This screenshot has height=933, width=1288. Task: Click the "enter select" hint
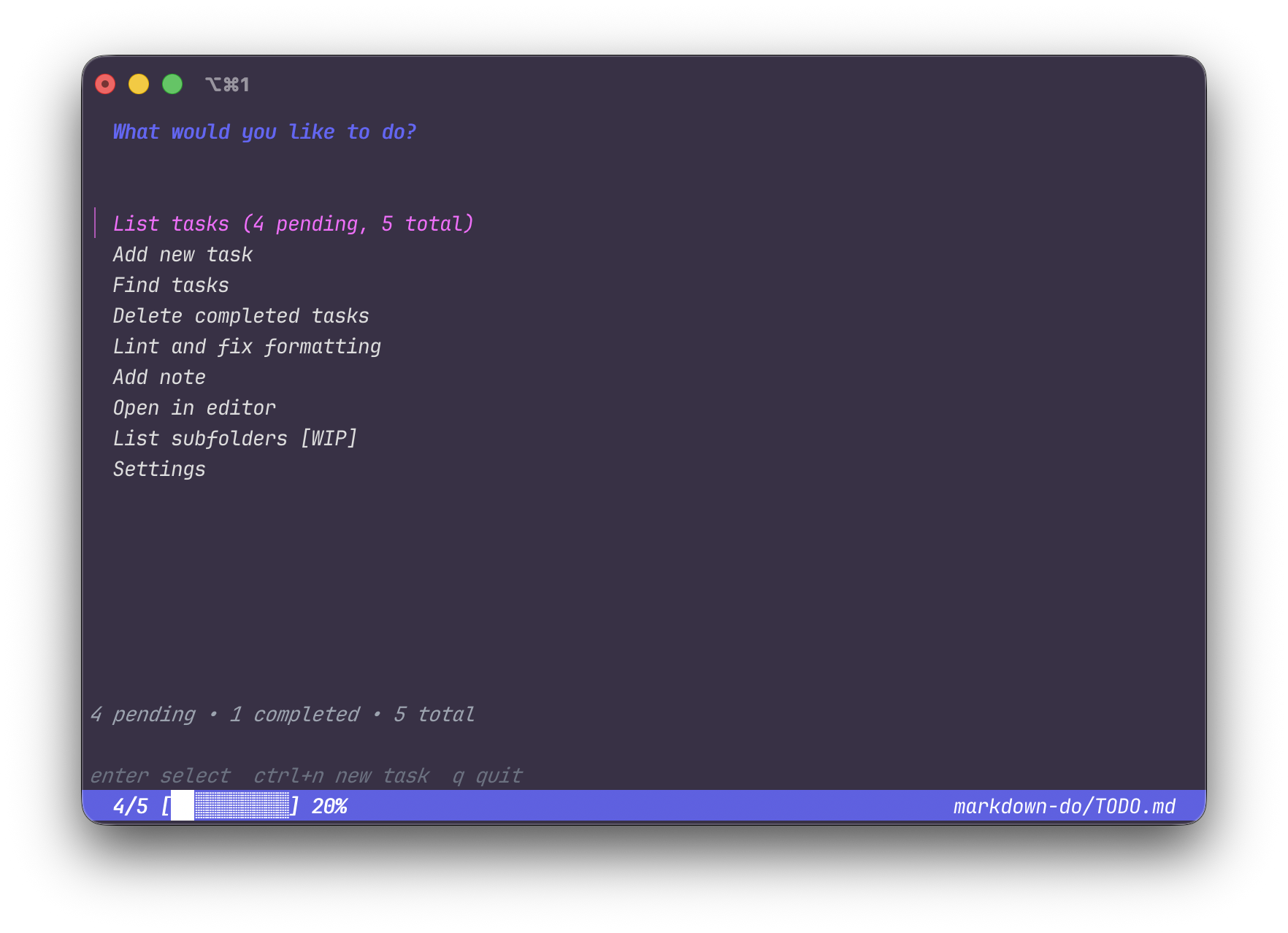pos(160,776)
